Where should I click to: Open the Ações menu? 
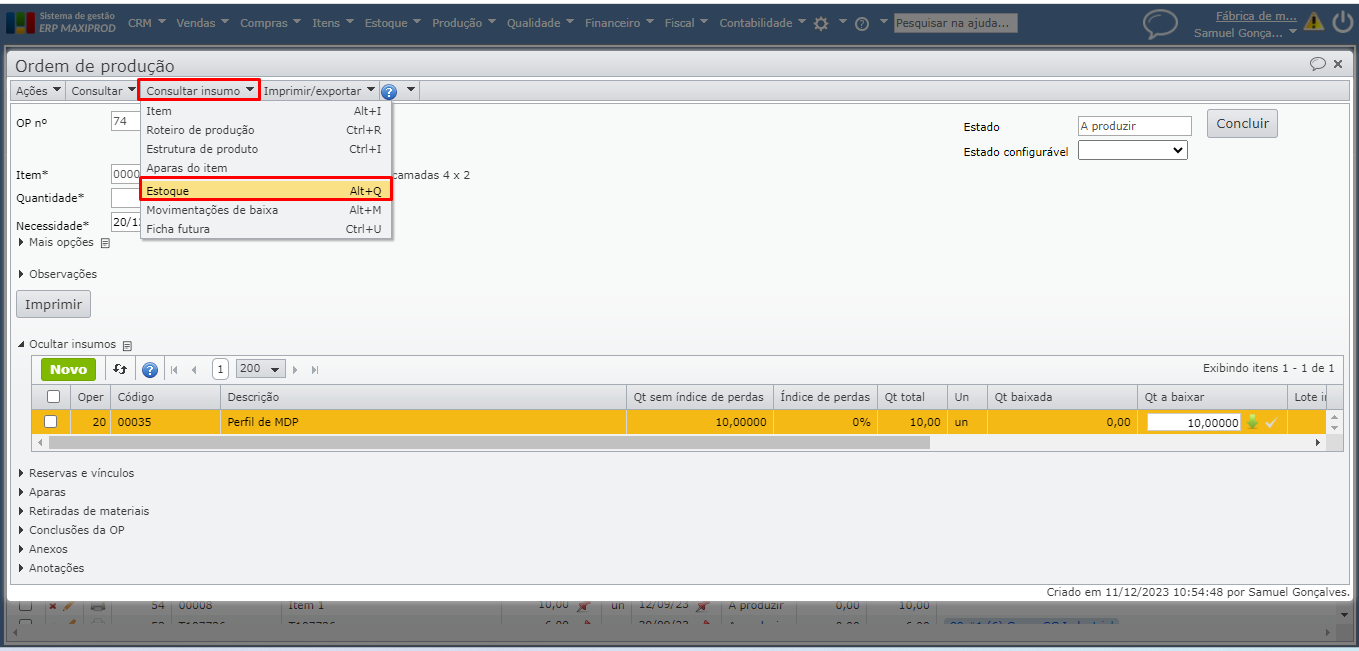click(39, 91)
